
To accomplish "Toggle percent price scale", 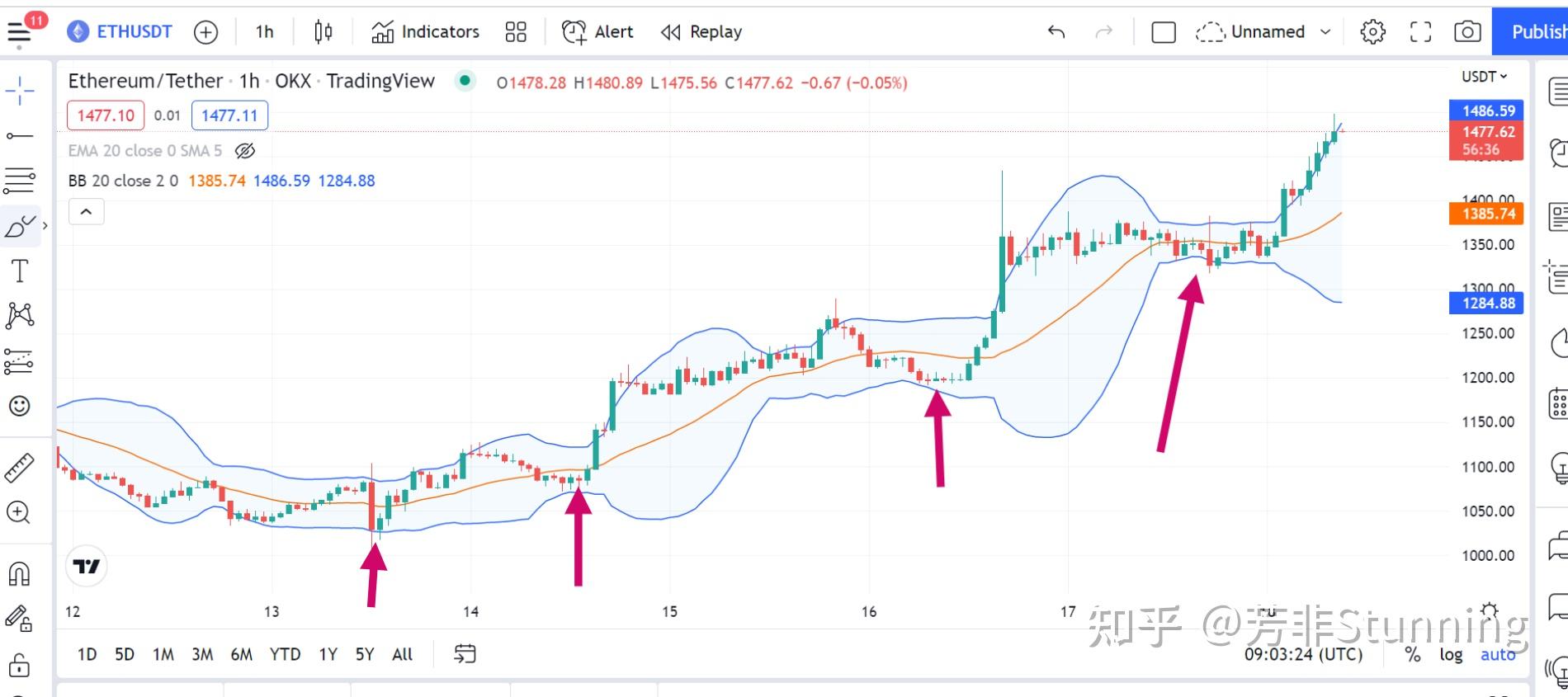I will pos(1414,654).
